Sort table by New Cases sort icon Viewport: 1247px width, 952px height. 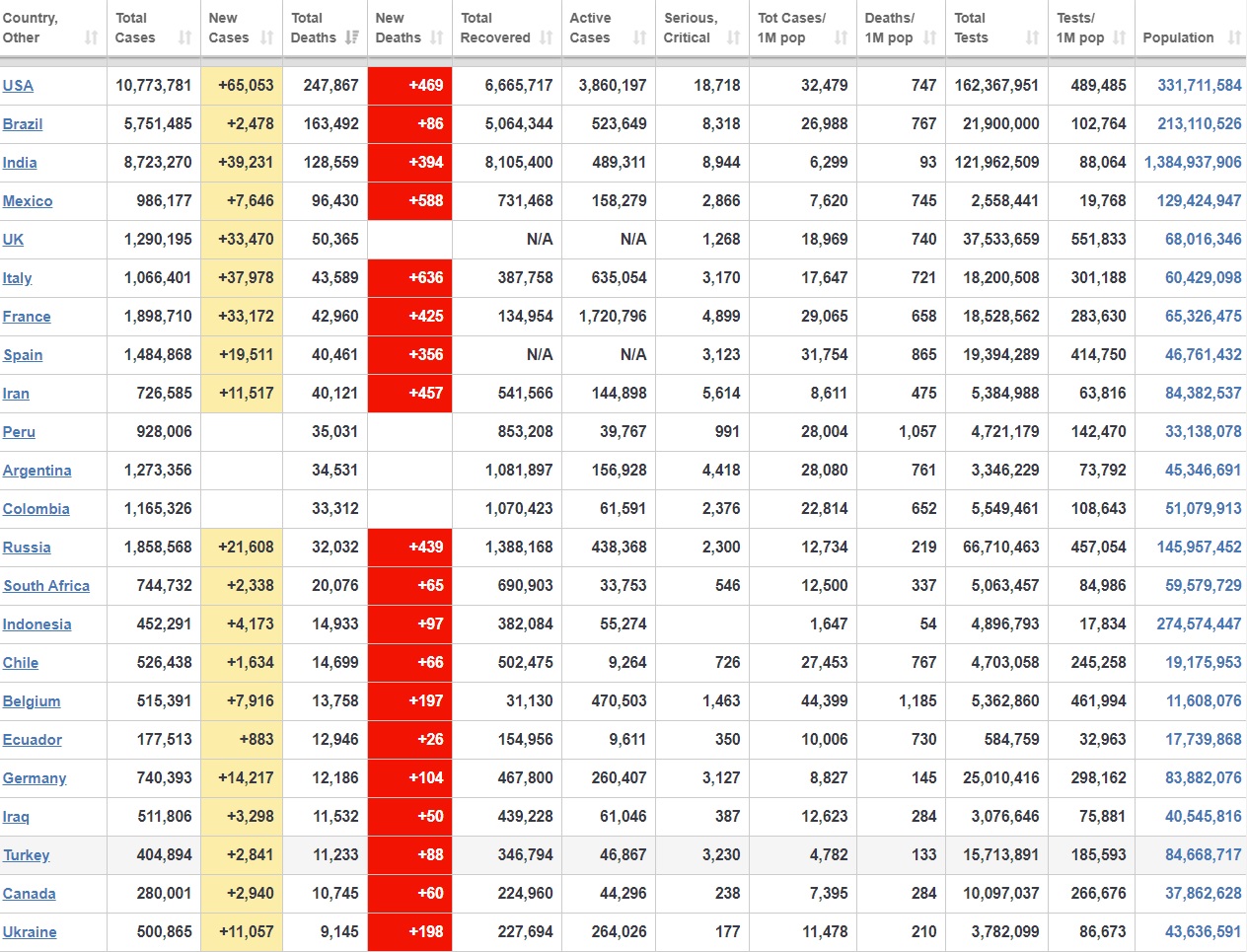266,37
